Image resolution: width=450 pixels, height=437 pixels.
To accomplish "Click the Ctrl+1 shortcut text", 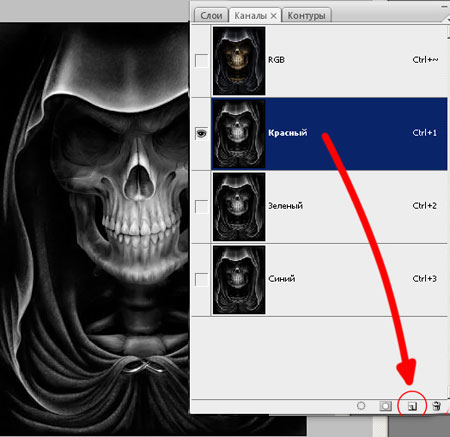I will [425, 133].
